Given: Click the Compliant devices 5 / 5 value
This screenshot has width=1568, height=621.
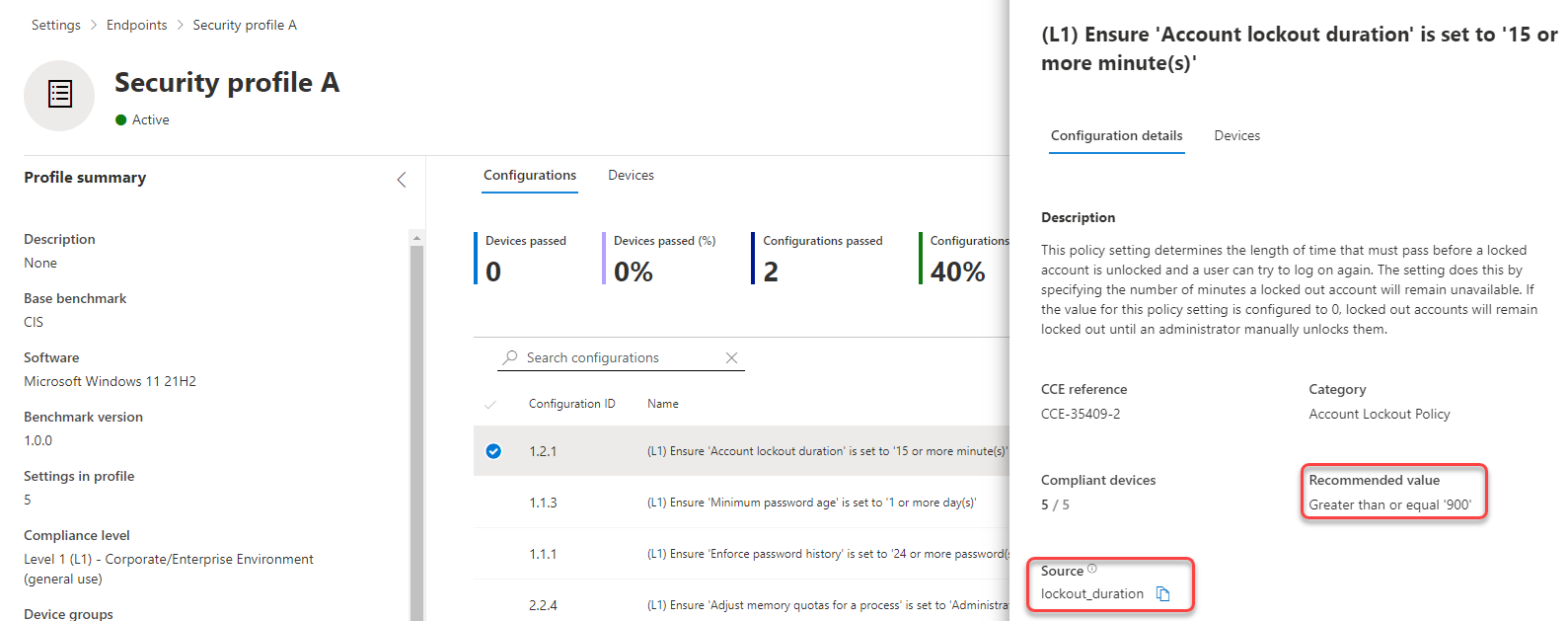Looking at the screenshot, I should 1055,505.
